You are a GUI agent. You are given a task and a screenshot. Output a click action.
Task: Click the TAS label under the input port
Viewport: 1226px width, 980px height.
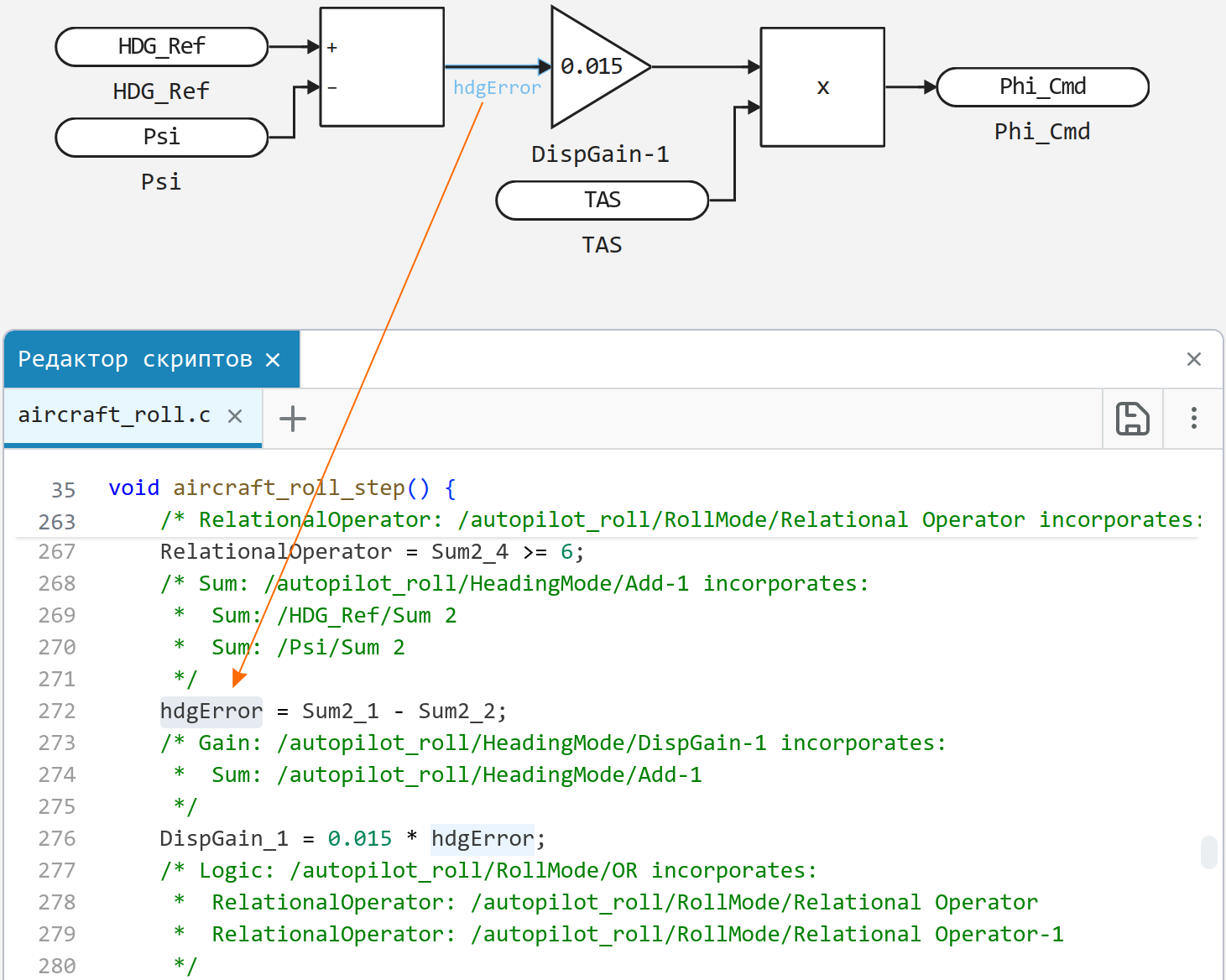[x=602, y=245]
